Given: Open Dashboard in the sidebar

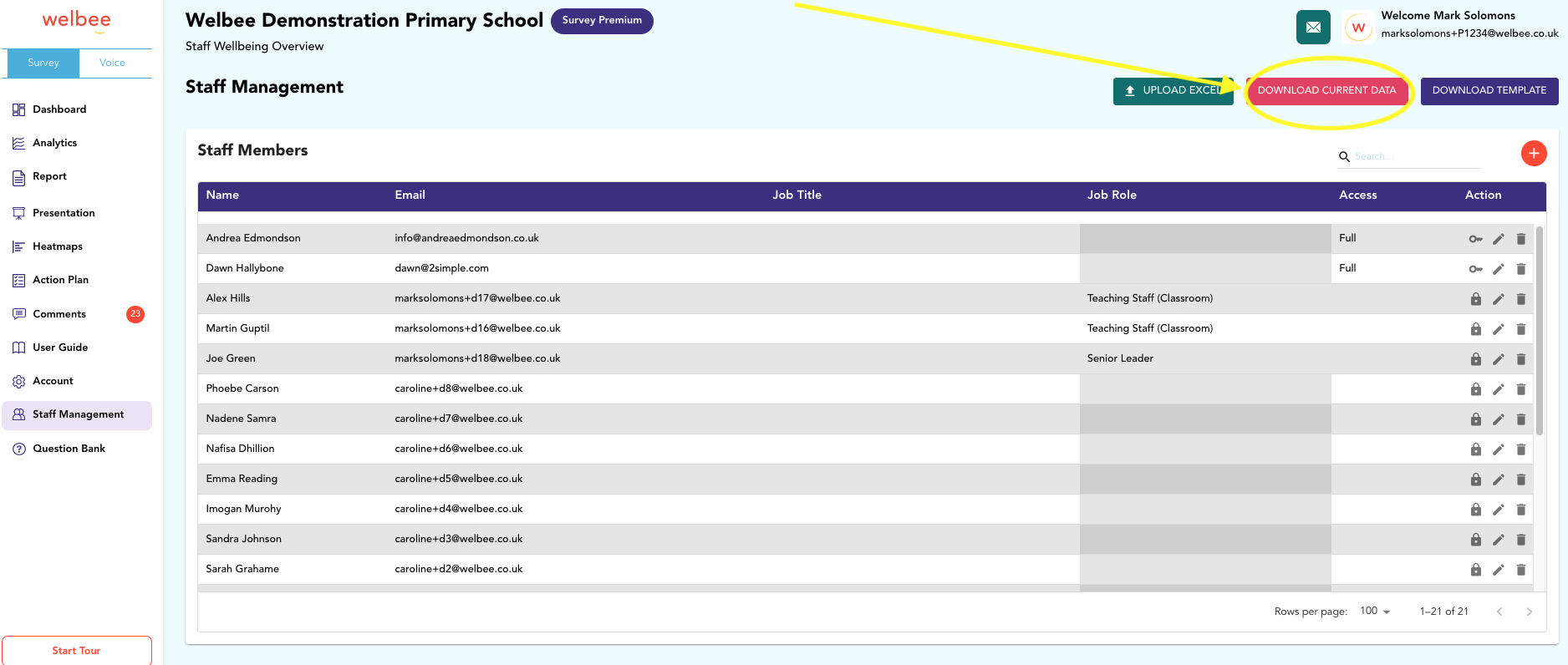Looking at the screenshot, I should (77, 109).
